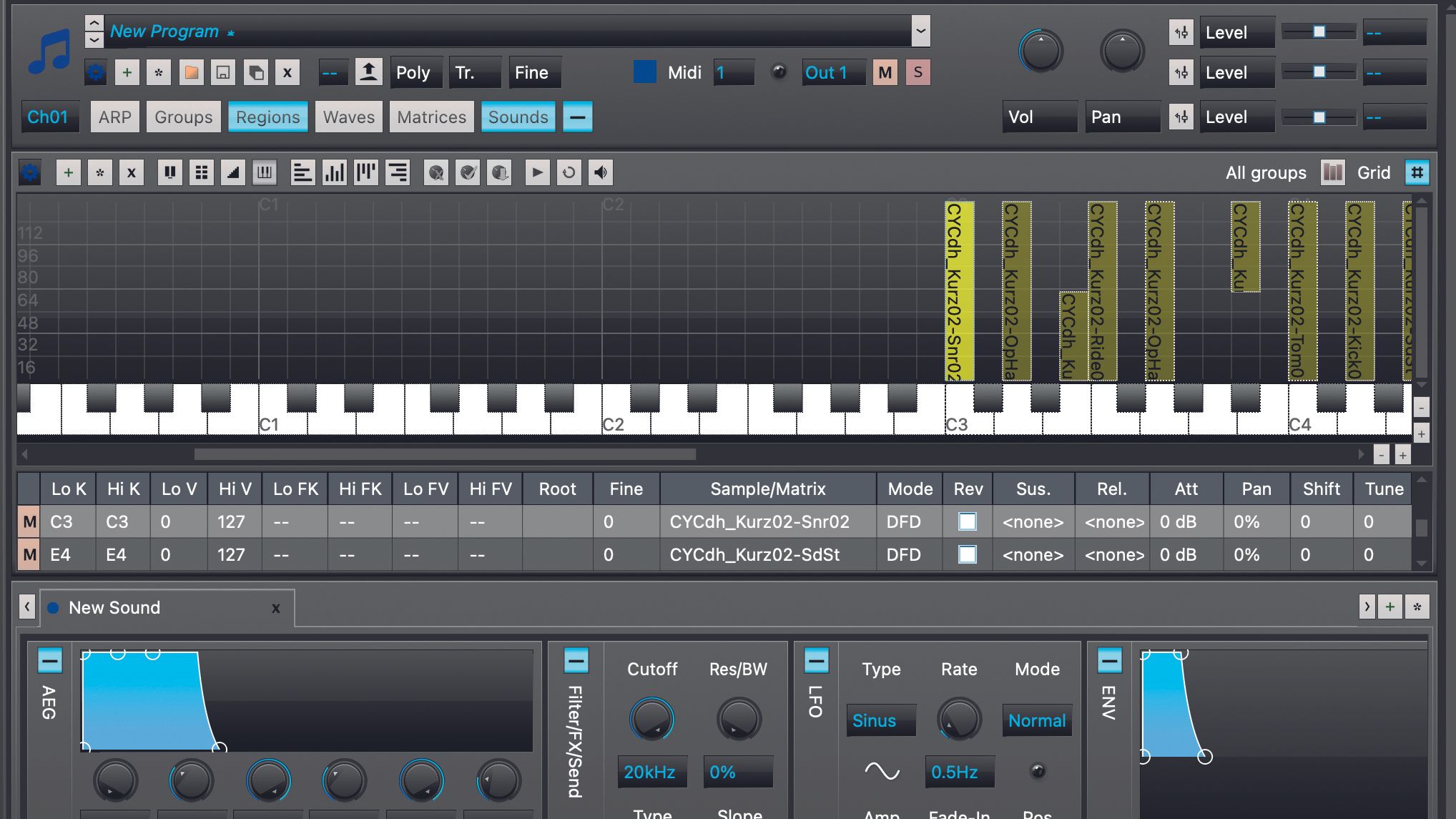
Task: Click the duplicate program icon
Action: tap(255, 72)
